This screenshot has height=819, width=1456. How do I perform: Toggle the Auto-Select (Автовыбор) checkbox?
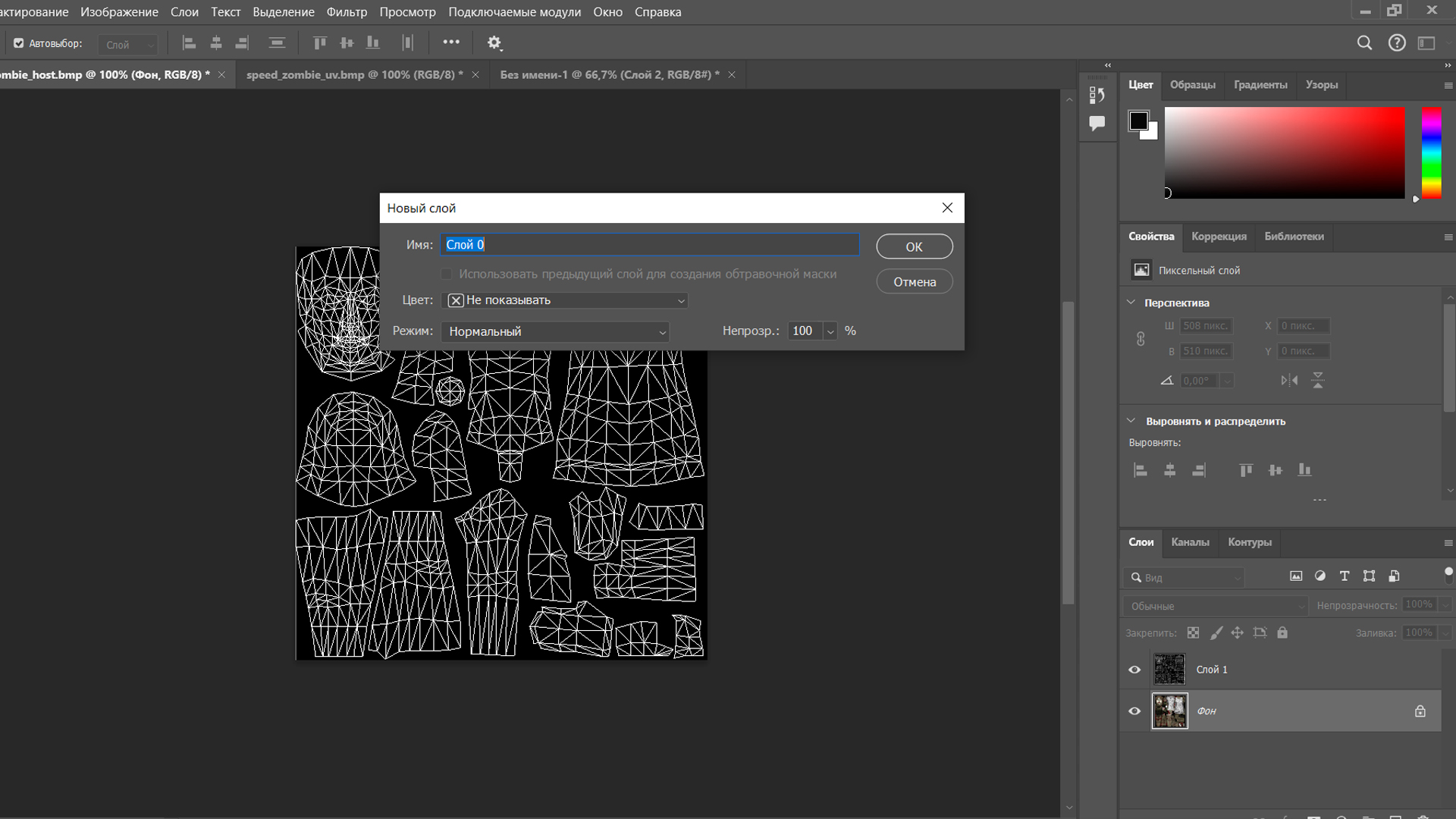[x=19, y=43]
